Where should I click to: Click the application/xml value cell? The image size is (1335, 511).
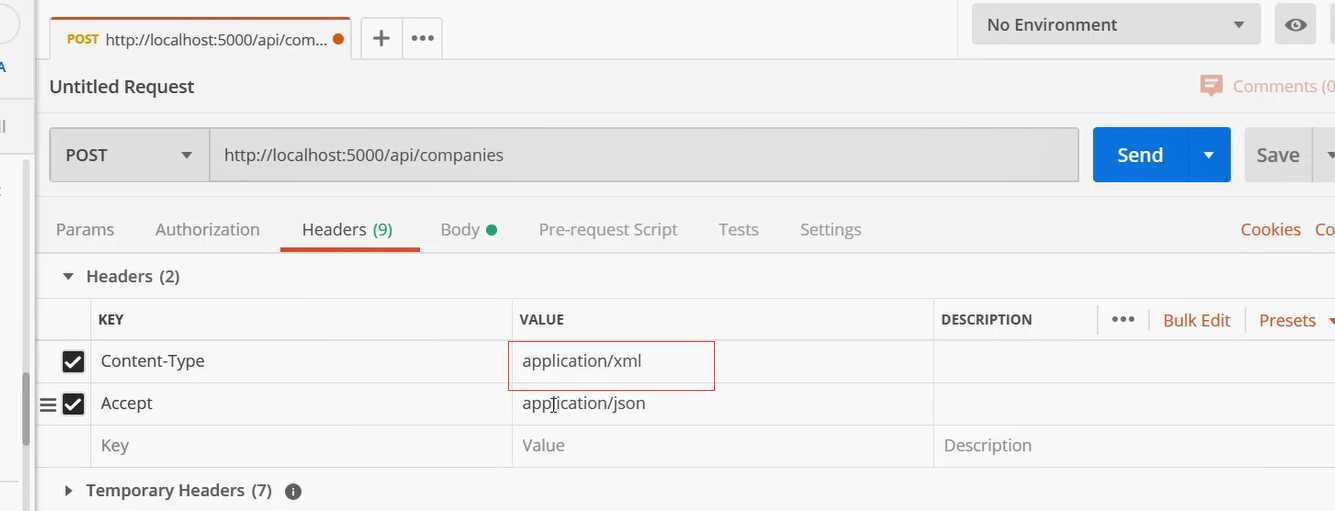(723, 361)
